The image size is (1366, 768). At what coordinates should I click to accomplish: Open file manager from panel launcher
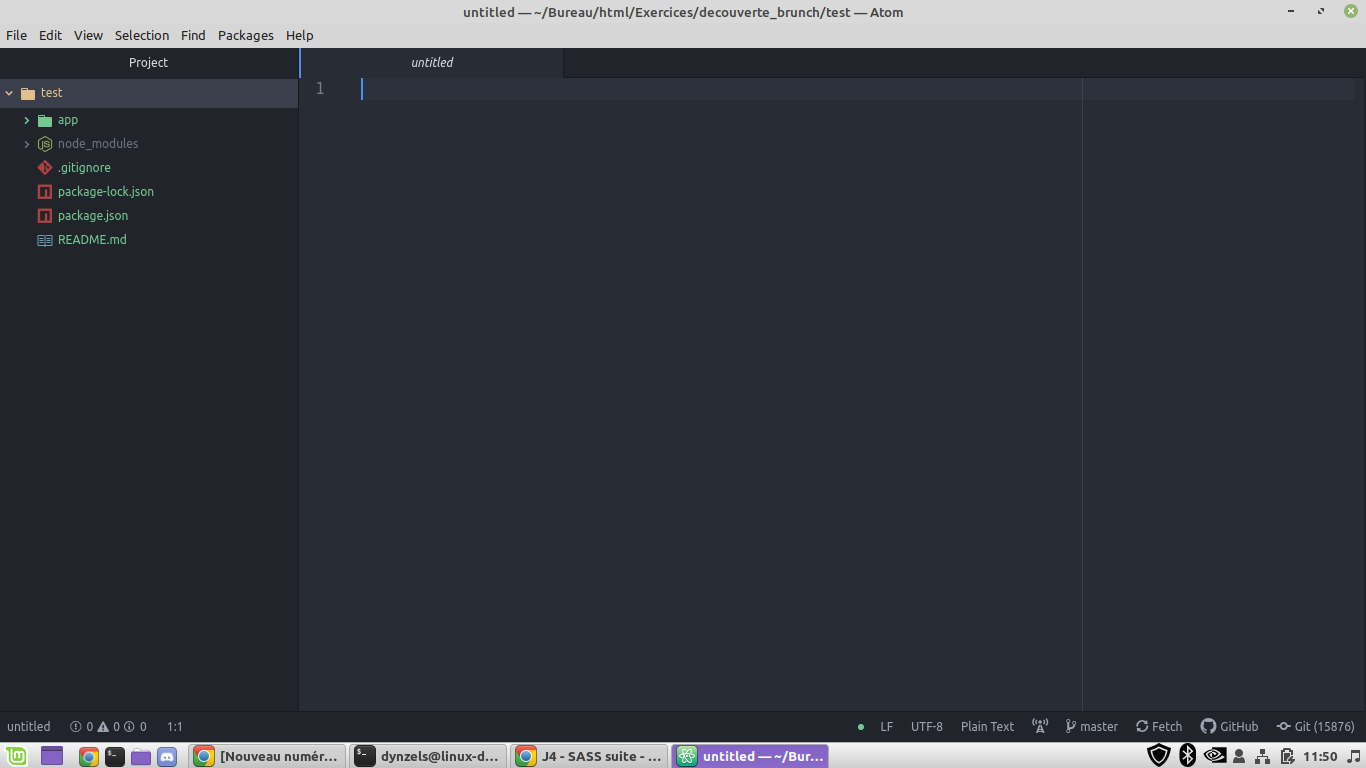141,757
